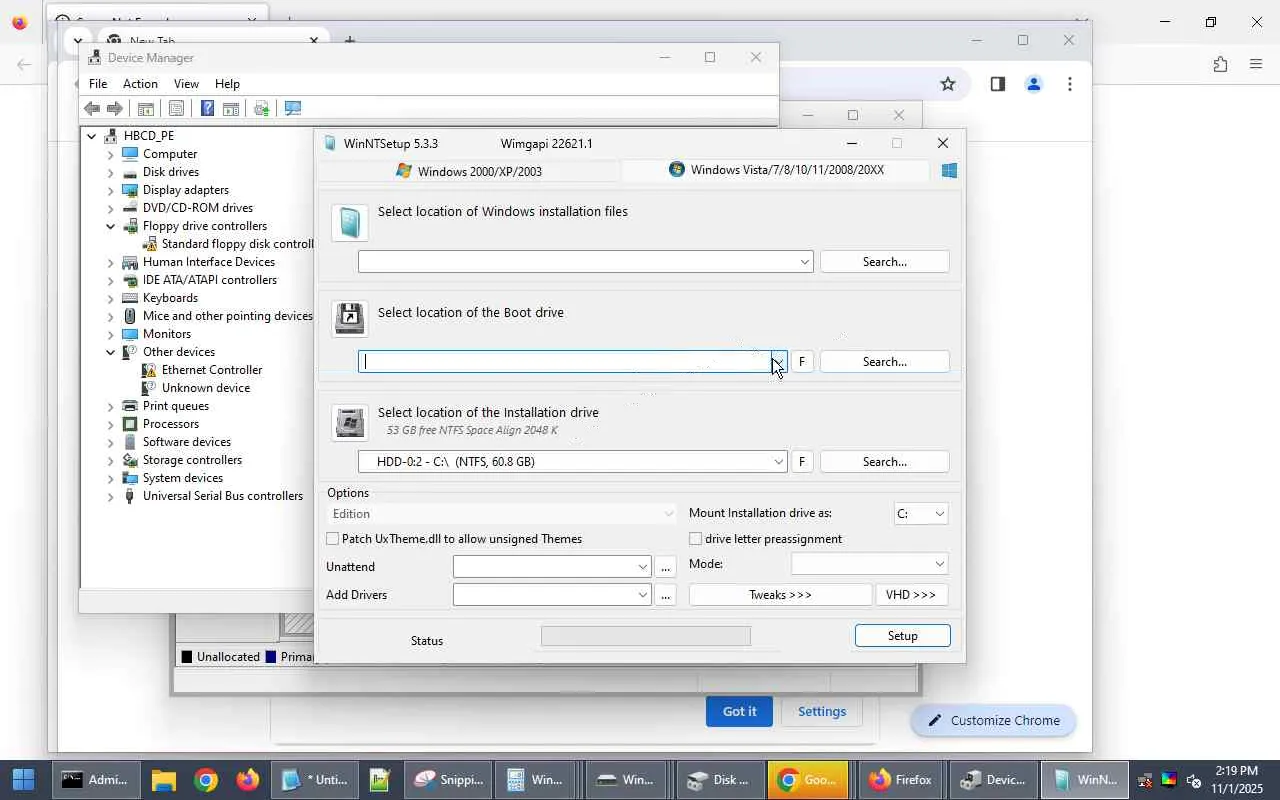This screenshot has height=800, width=1280.
Task: Click the F button beside the Installation drive
Action: [802, 462]
